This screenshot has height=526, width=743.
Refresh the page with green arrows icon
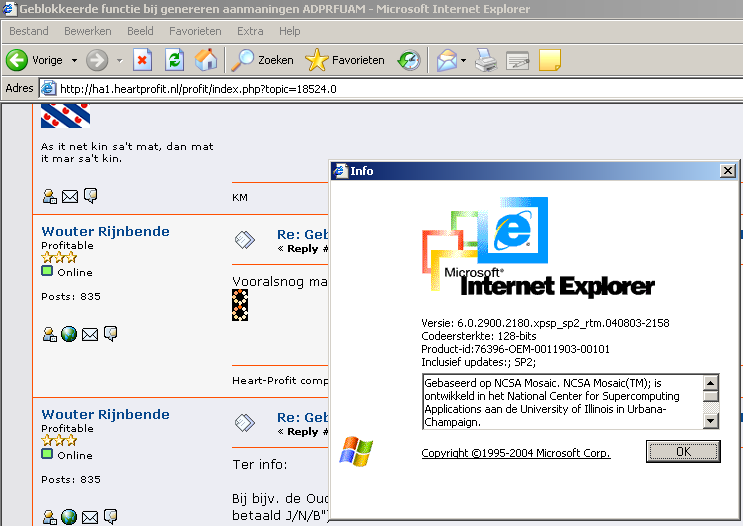174,60
